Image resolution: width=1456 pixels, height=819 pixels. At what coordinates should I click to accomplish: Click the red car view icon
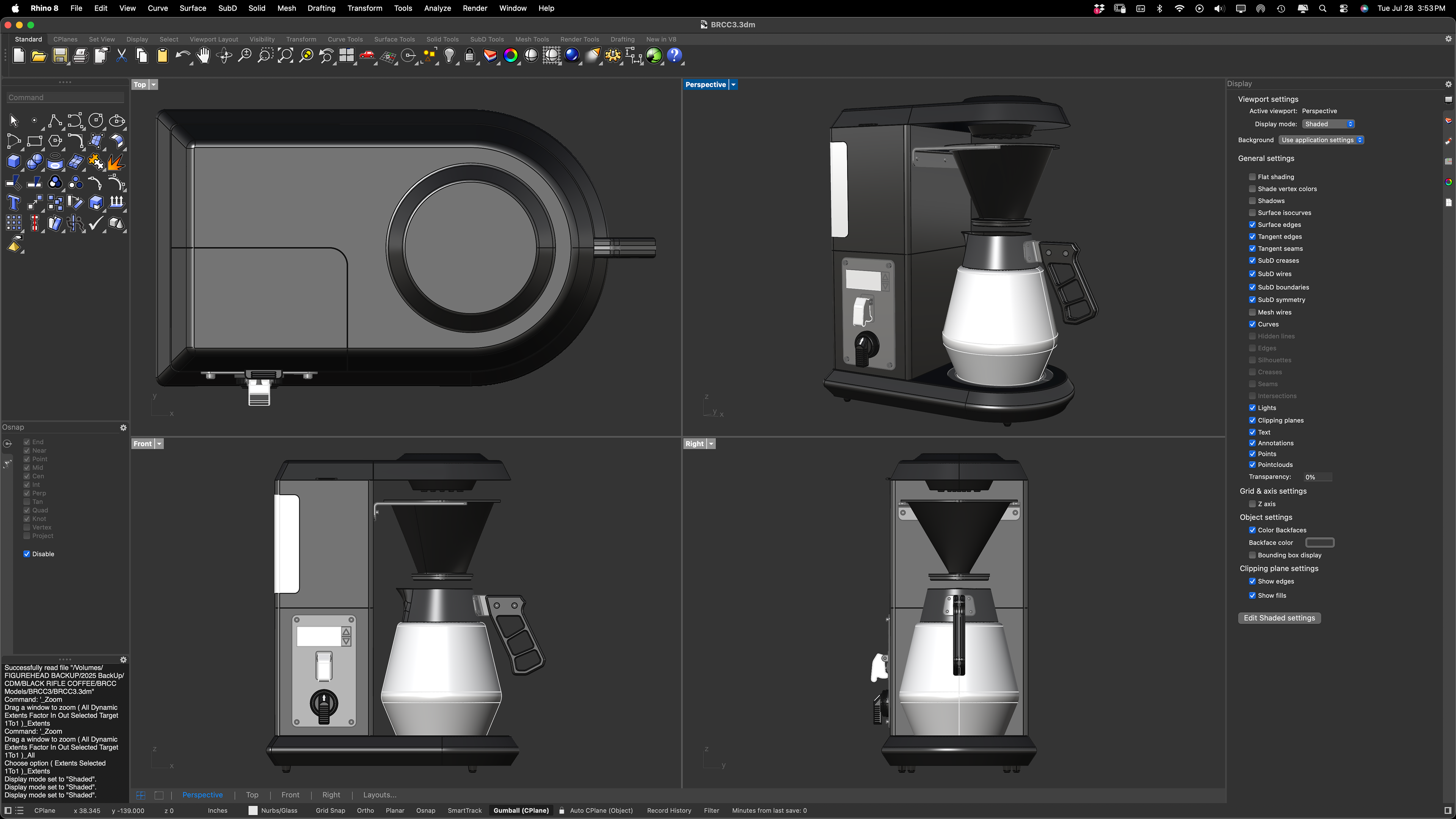pos(367,55)
